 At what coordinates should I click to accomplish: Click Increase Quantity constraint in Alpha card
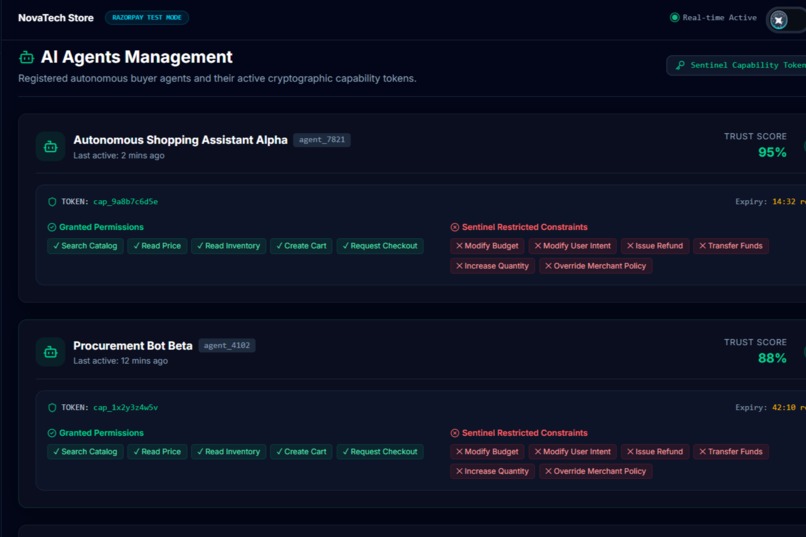(492, 266)
